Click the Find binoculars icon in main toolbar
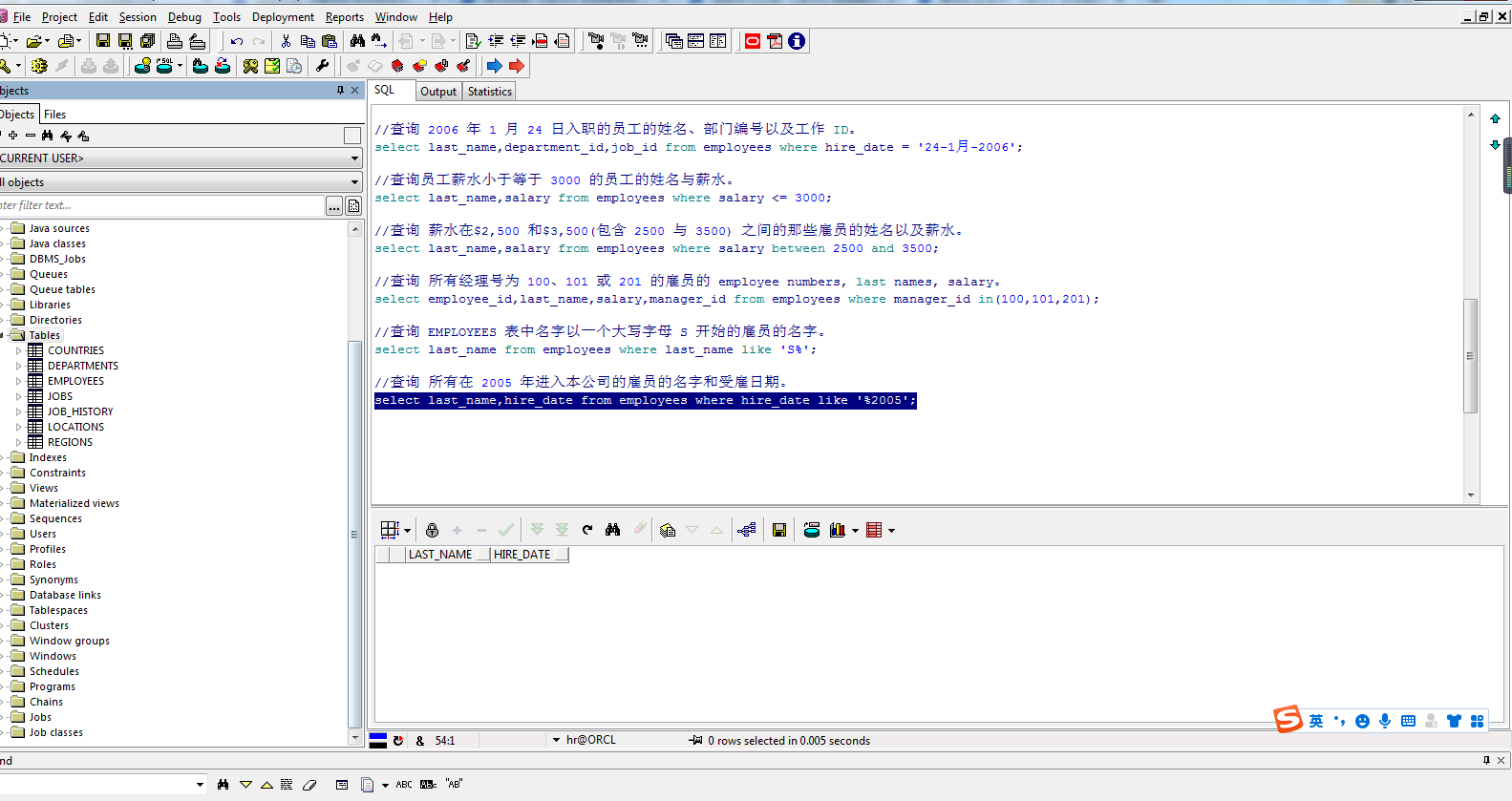This screenshot has width=1512, height=801. point(357,41)
